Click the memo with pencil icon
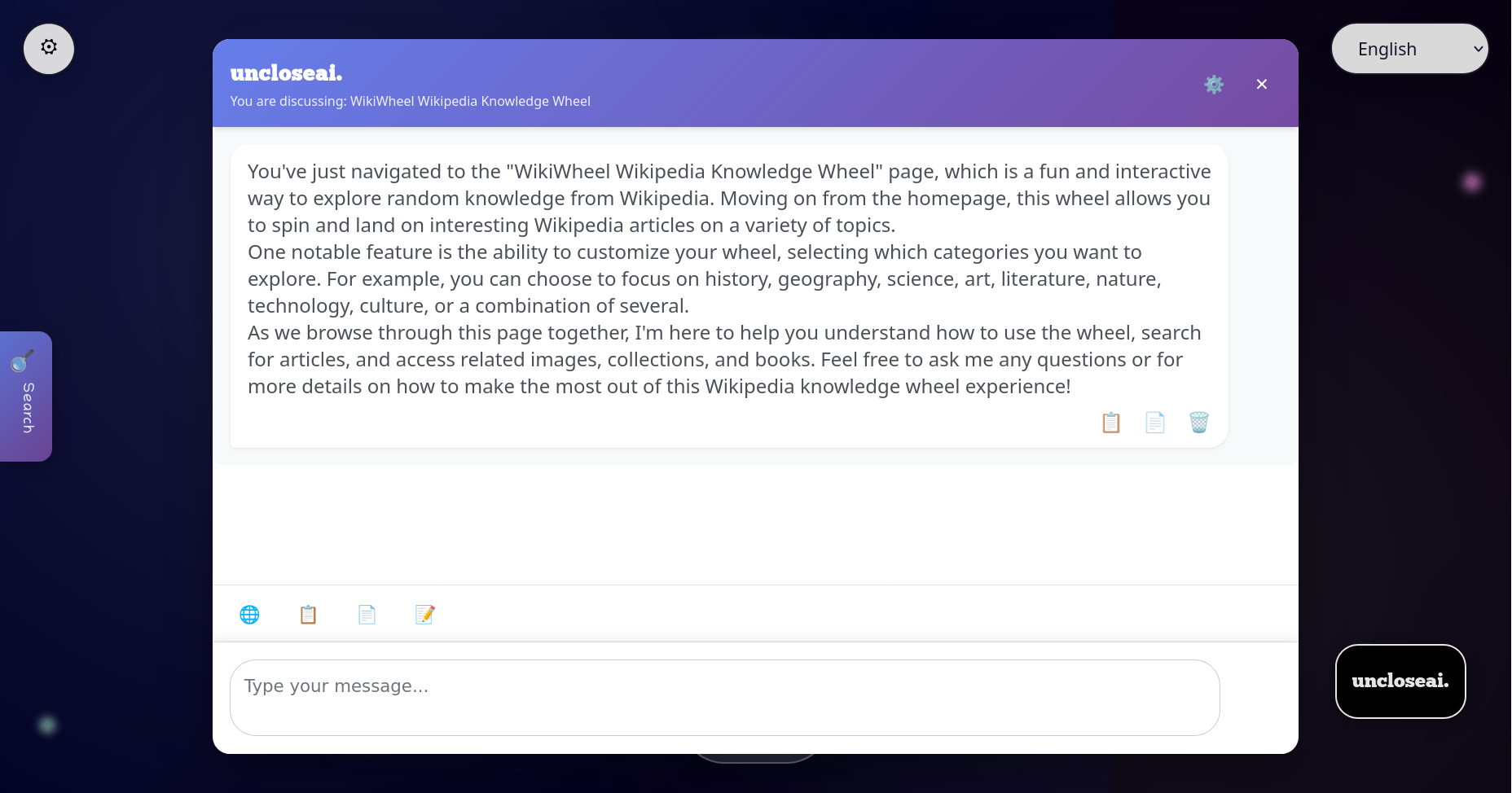This screenshot has width=1512, height=793. click(x=425, y=615)
